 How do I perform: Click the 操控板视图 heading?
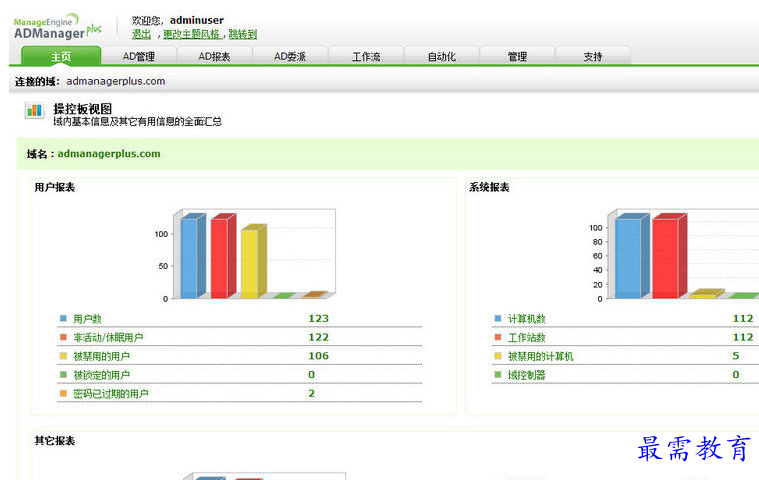[82, 109]
